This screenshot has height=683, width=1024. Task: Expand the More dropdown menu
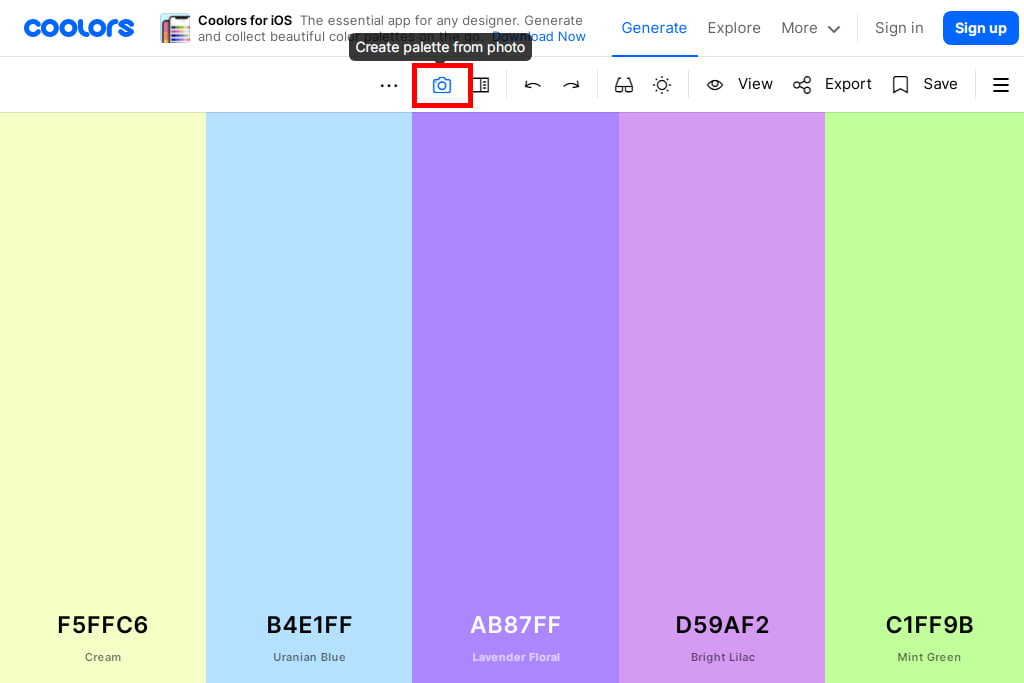pos(810,28)
